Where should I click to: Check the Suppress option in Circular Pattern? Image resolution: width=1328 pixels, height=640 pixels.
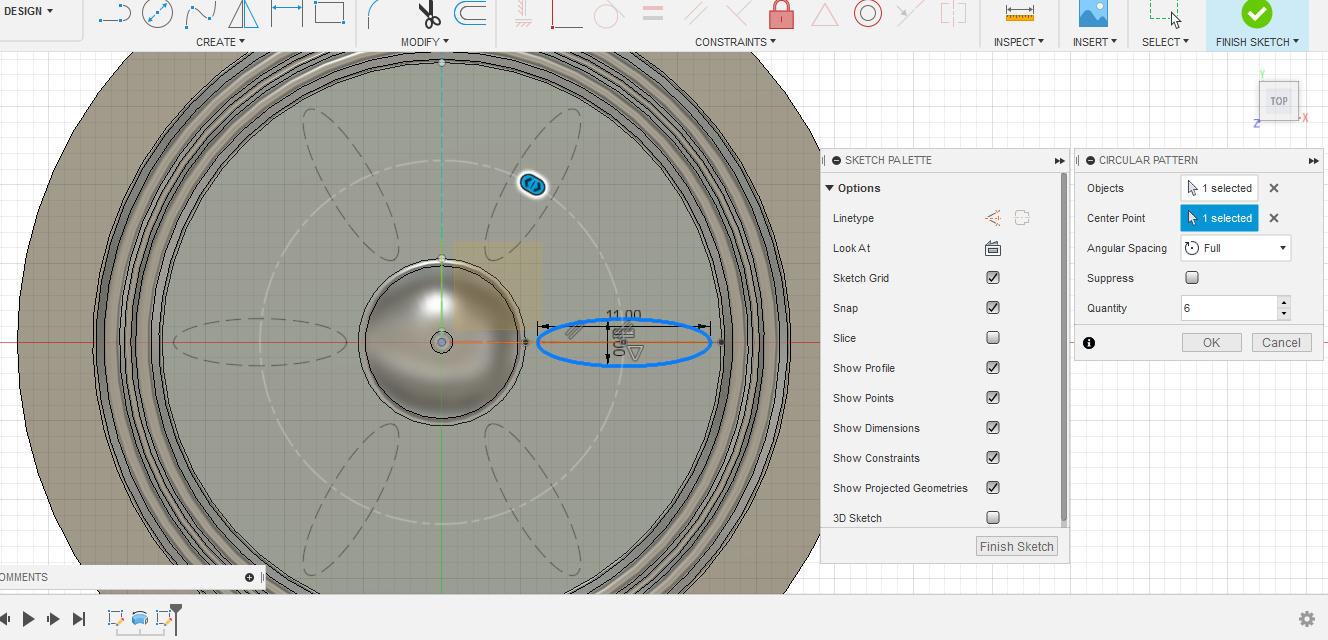click(x=1191, y=277)
